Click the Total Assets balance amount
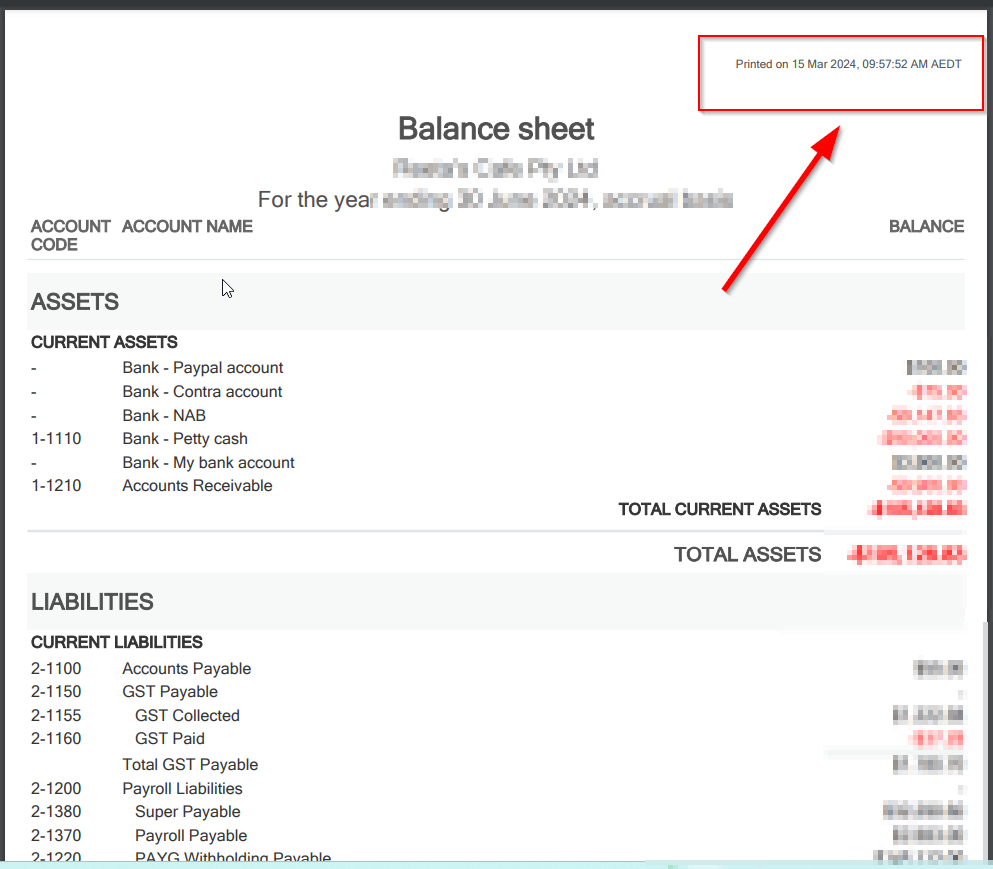This screenshot has height=869, width=993. click(907, 555)
